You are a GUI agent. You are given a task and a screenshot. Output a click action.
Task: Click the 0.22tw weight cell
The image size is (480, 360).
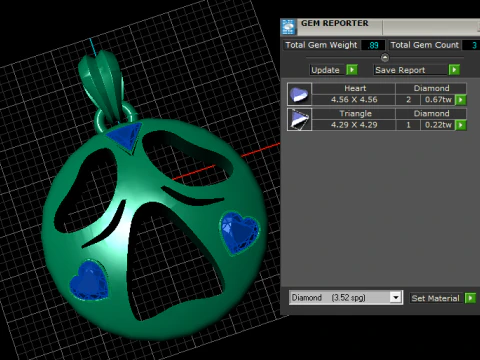tap(438, 125)
